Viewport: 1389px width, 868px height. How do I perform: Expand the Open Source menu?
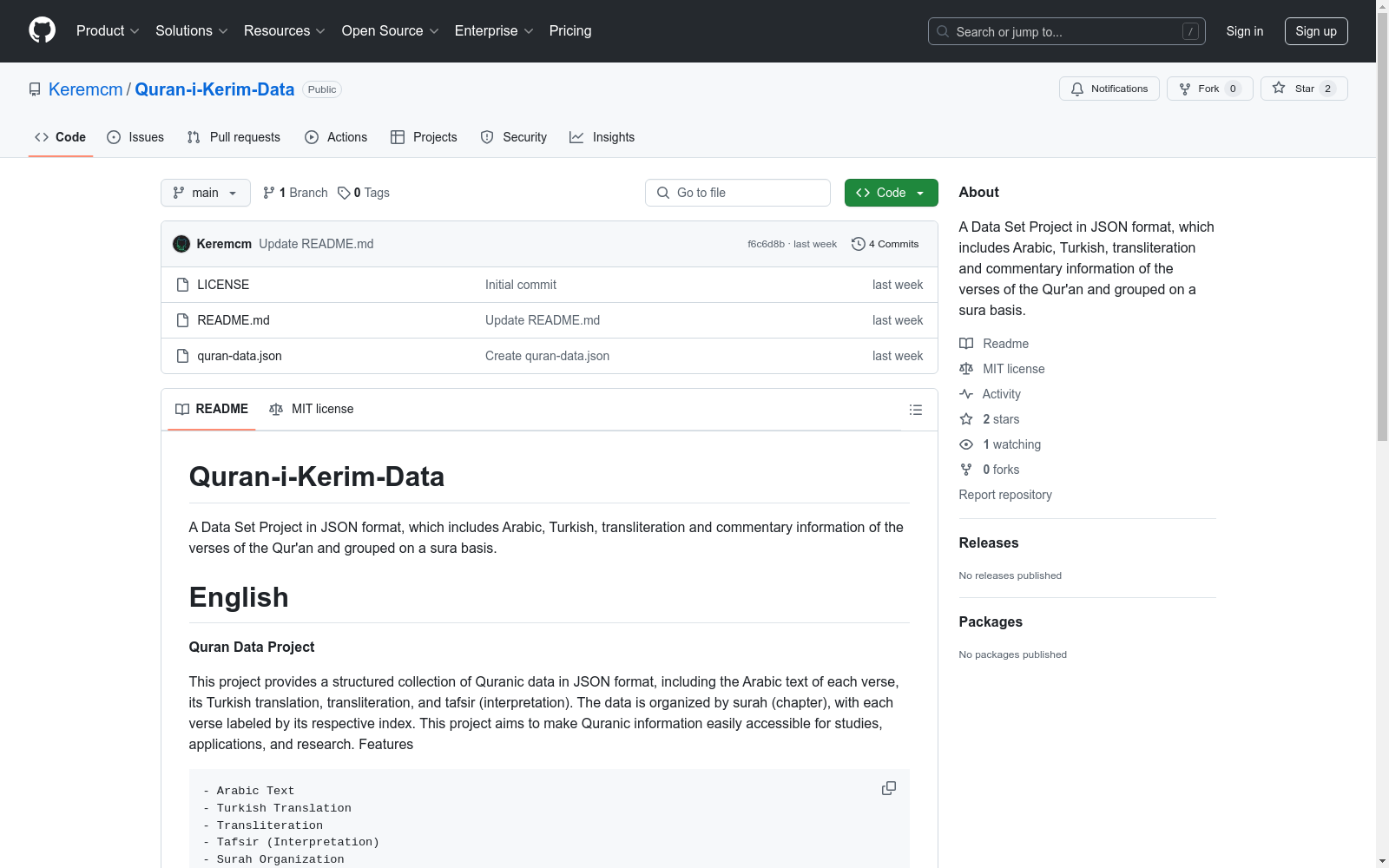[x=391, y=31]
